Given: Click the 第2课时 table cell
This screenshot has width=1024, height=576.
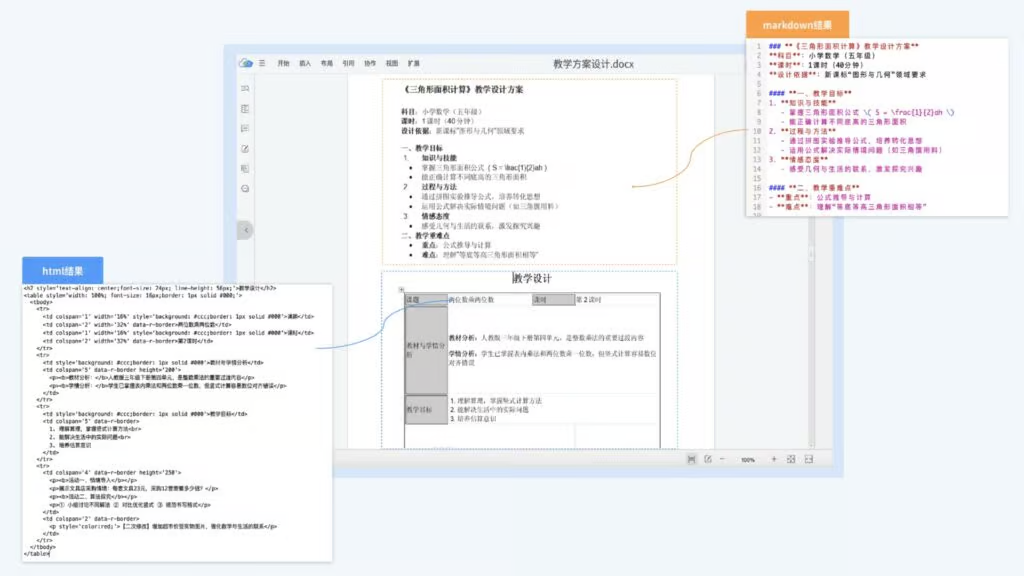Looking at the screenshot, I should (616, 300).
